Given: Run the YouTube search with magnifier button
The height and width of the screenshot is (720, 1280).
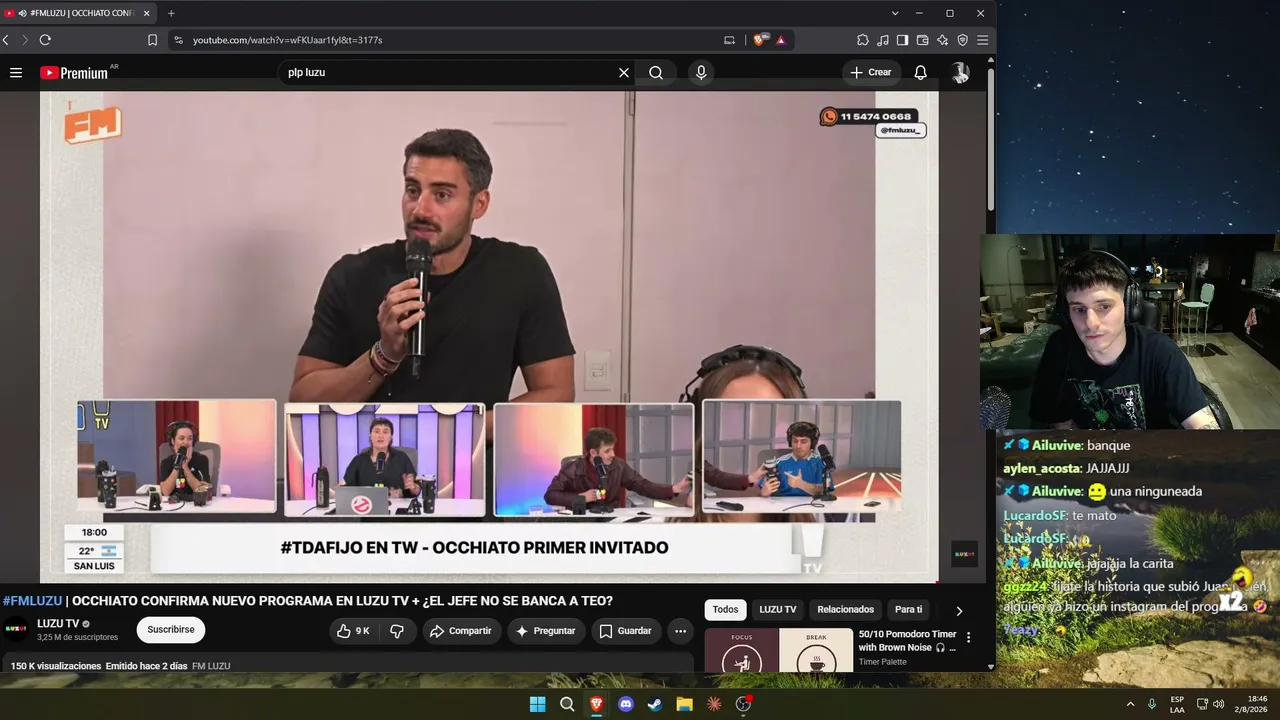Looking at the screenshot, I should 656,73.
